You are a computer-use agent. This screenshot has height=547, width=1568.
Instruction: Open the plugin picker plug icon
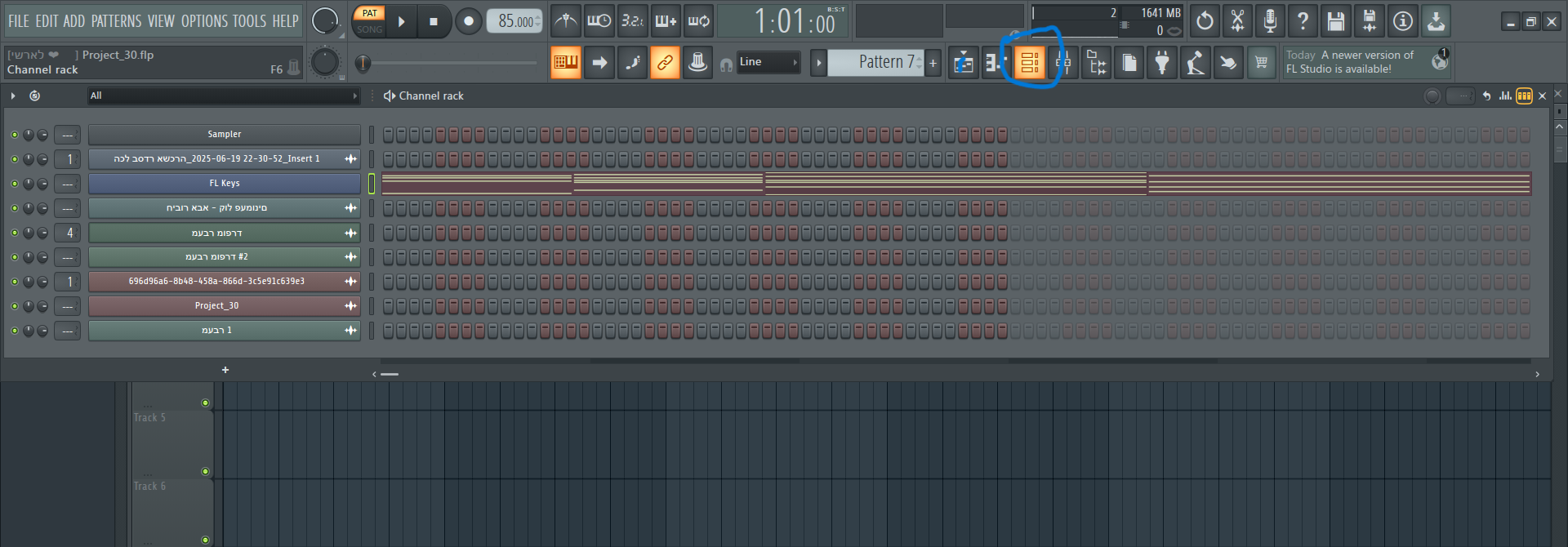(1162, 63)
